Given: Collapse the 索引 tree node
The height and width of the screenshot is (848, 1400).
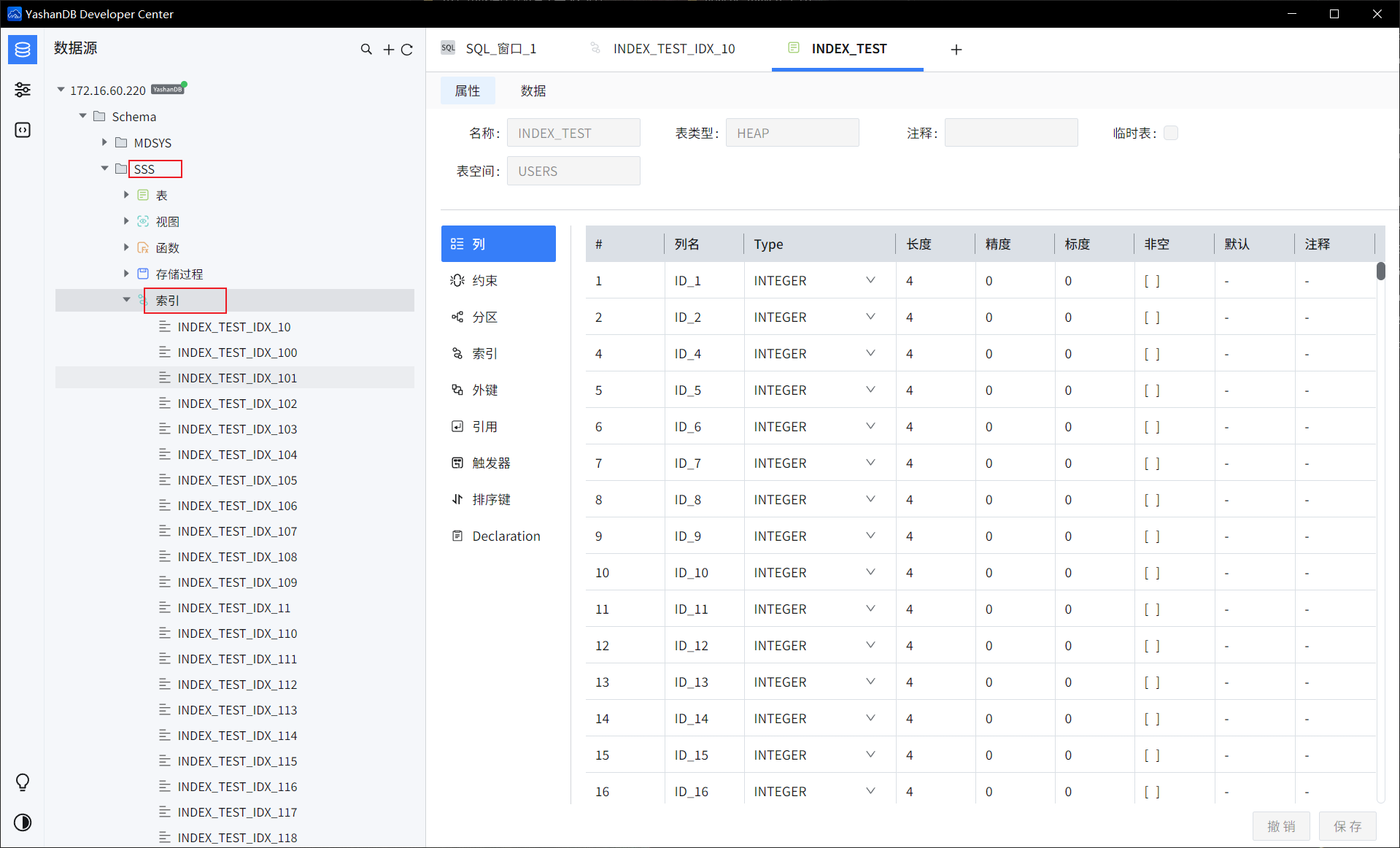Looking at the screenshot, I should coord(126,300).
